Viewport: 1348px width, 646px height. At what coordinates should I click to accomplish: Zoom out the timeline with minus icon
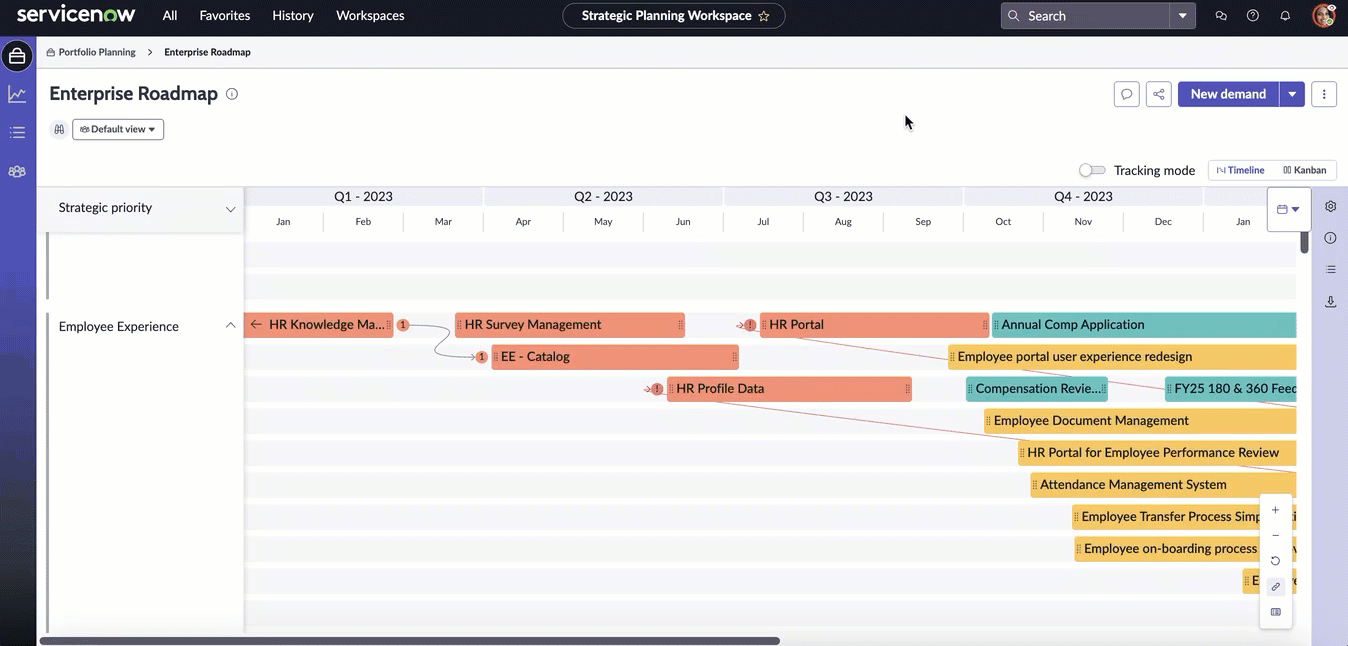tap(1275, 536)
